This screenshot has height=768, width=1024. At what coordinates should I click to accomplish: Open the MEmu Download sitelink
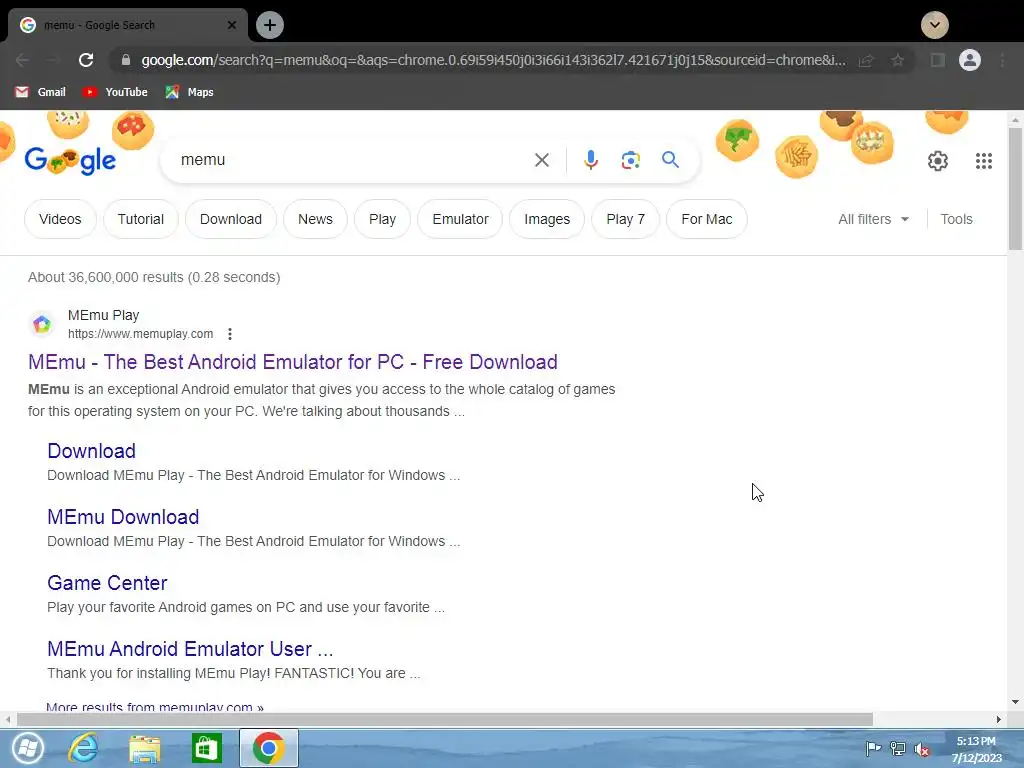(x=123, y=517)
